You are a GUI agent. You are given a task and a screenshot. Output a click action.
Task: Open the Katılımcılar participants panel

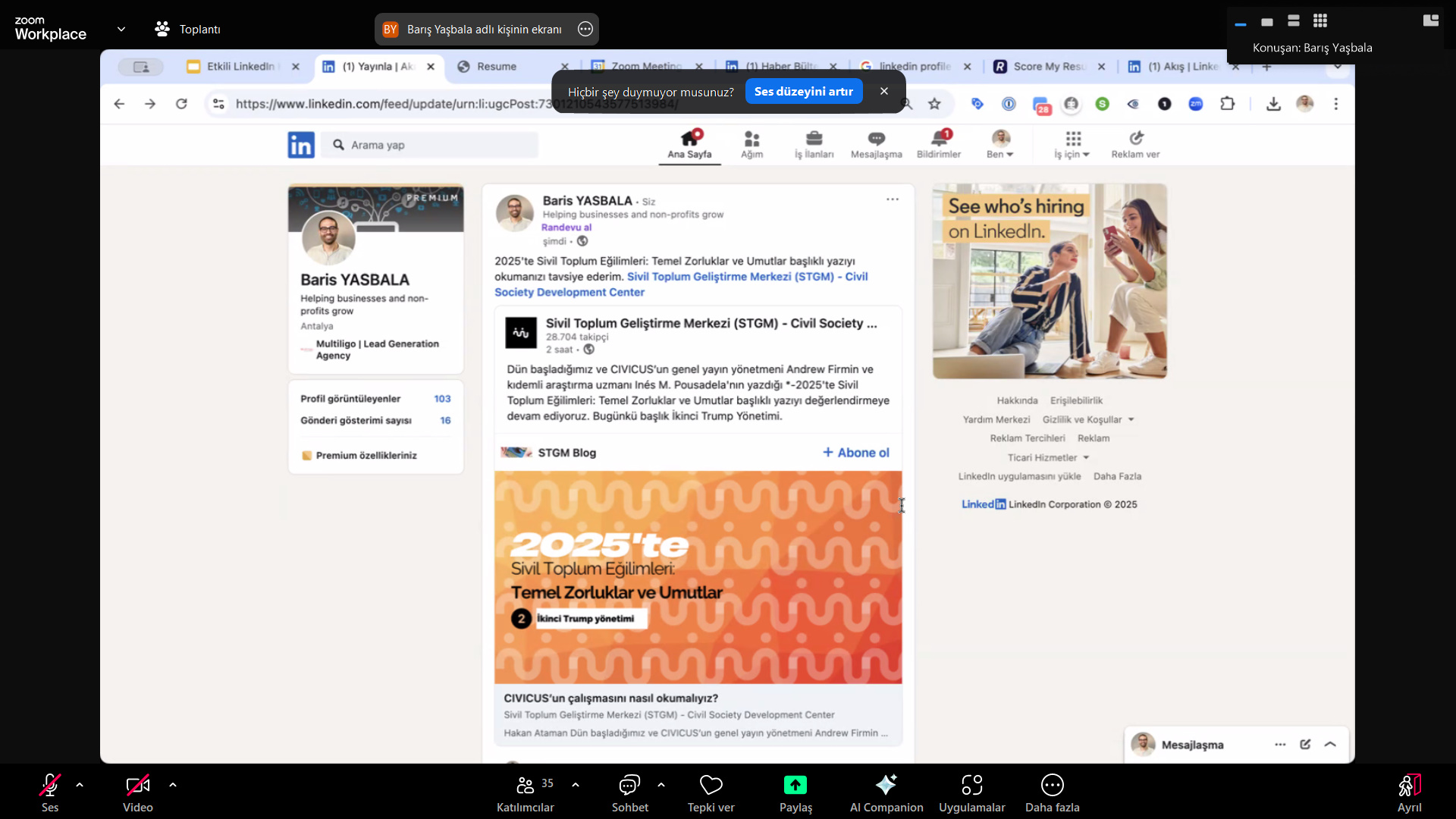[x=526, y=792]
